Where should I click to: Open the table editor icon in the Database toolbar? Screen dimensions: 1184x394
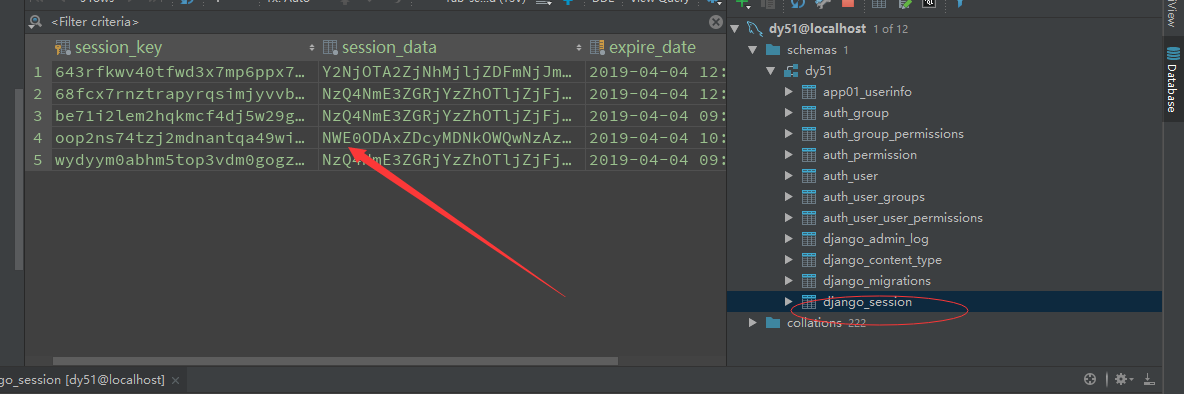[x=878, y=3]
